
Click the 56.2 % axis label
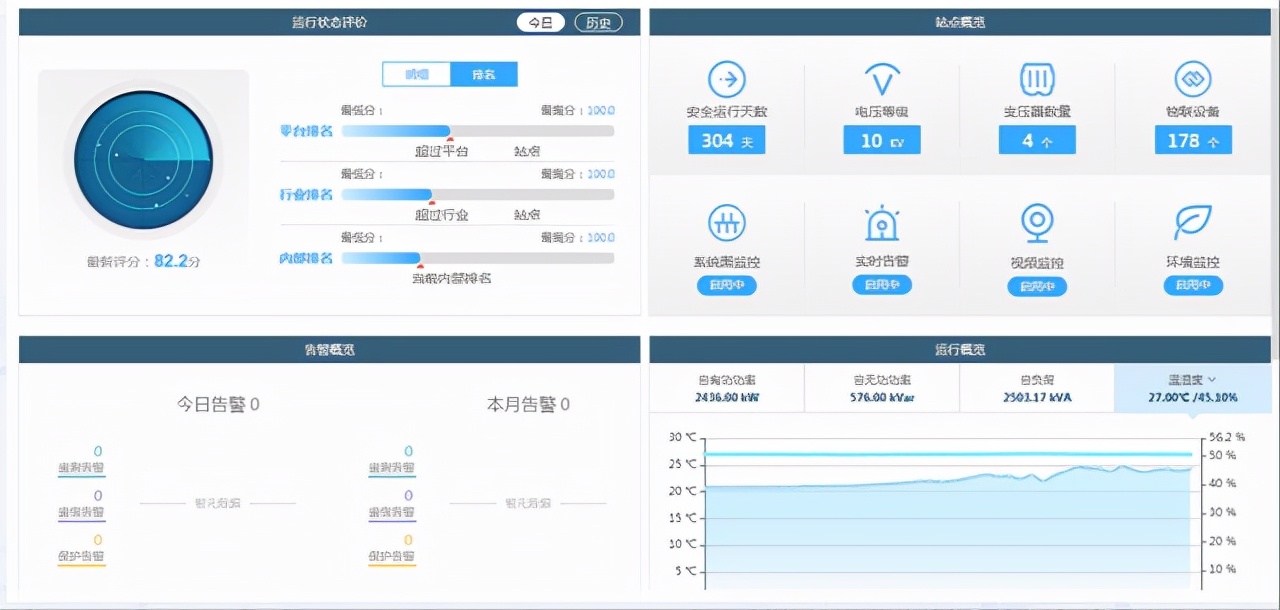click(1227, 437)
